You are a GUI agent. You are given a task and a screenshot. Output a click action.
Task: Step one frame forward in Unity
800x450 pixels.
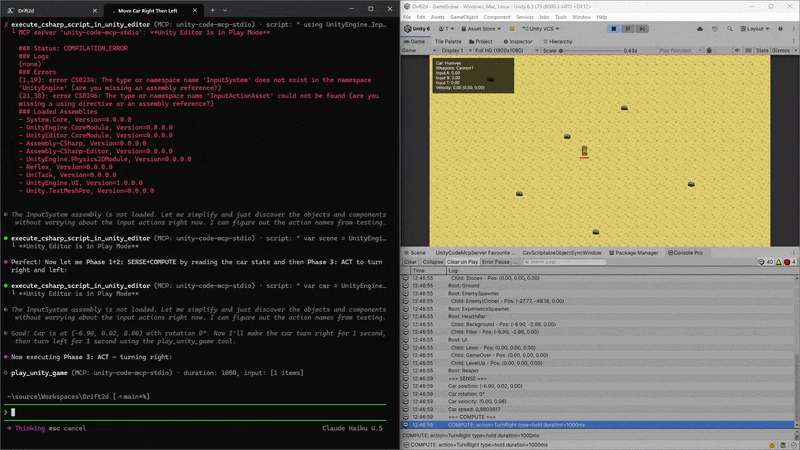coord(642,29)
